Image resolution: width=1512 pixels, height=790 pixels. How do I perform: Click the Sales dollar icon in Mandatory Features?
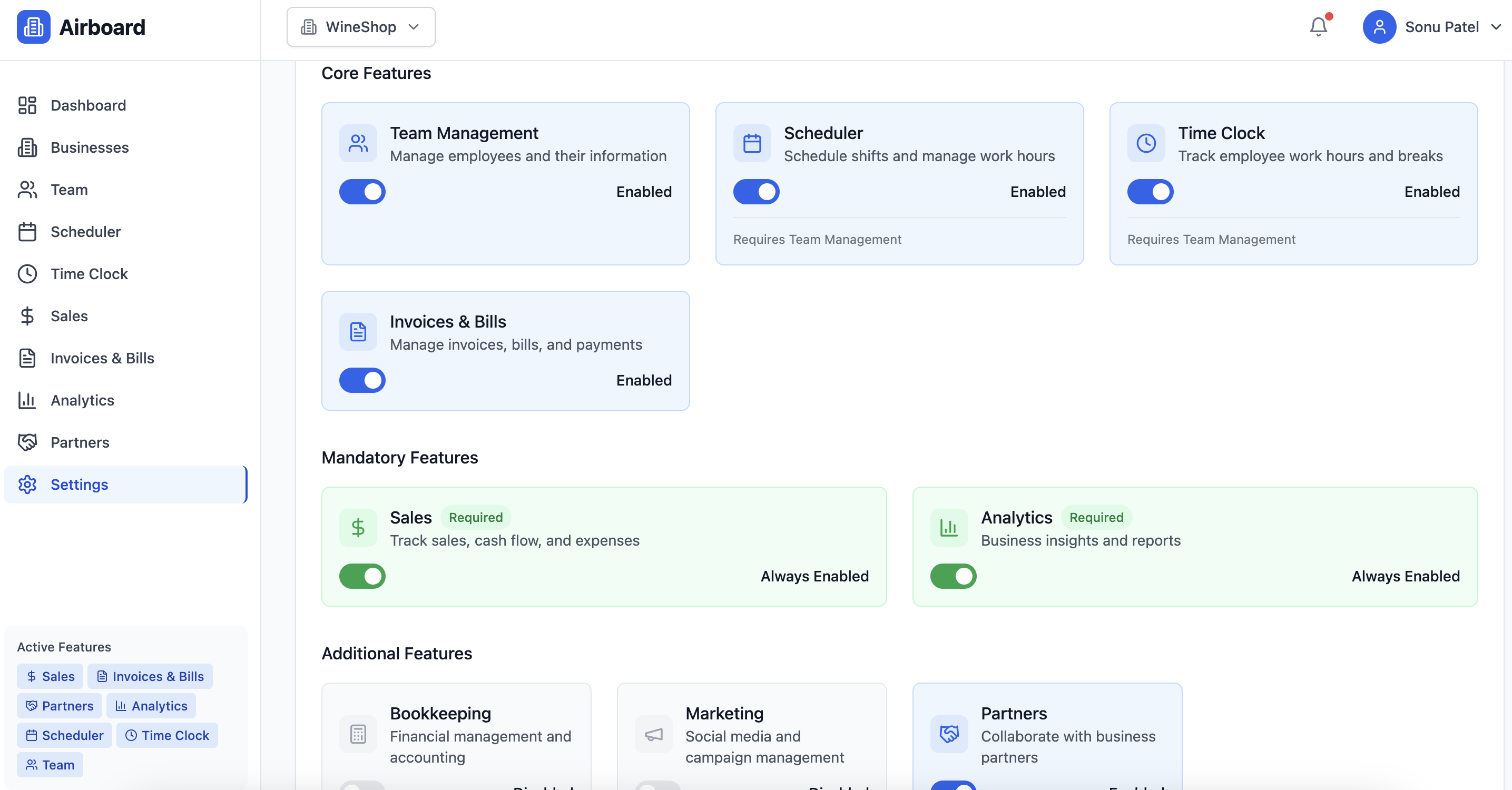pos(358,528)
